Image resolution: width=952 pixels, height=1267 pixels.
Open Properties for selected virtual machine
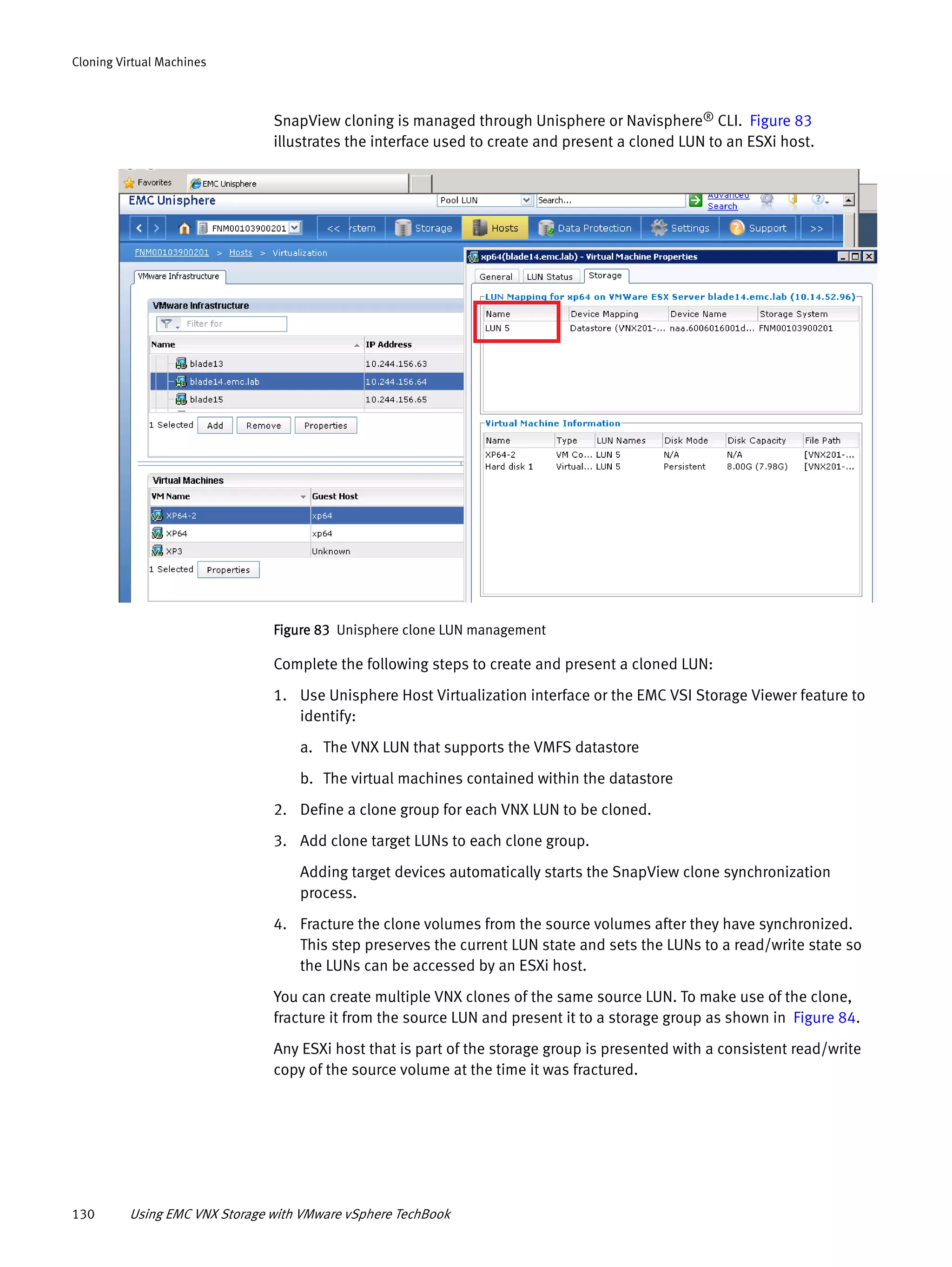pyautogui.click(x=228, y=570)
